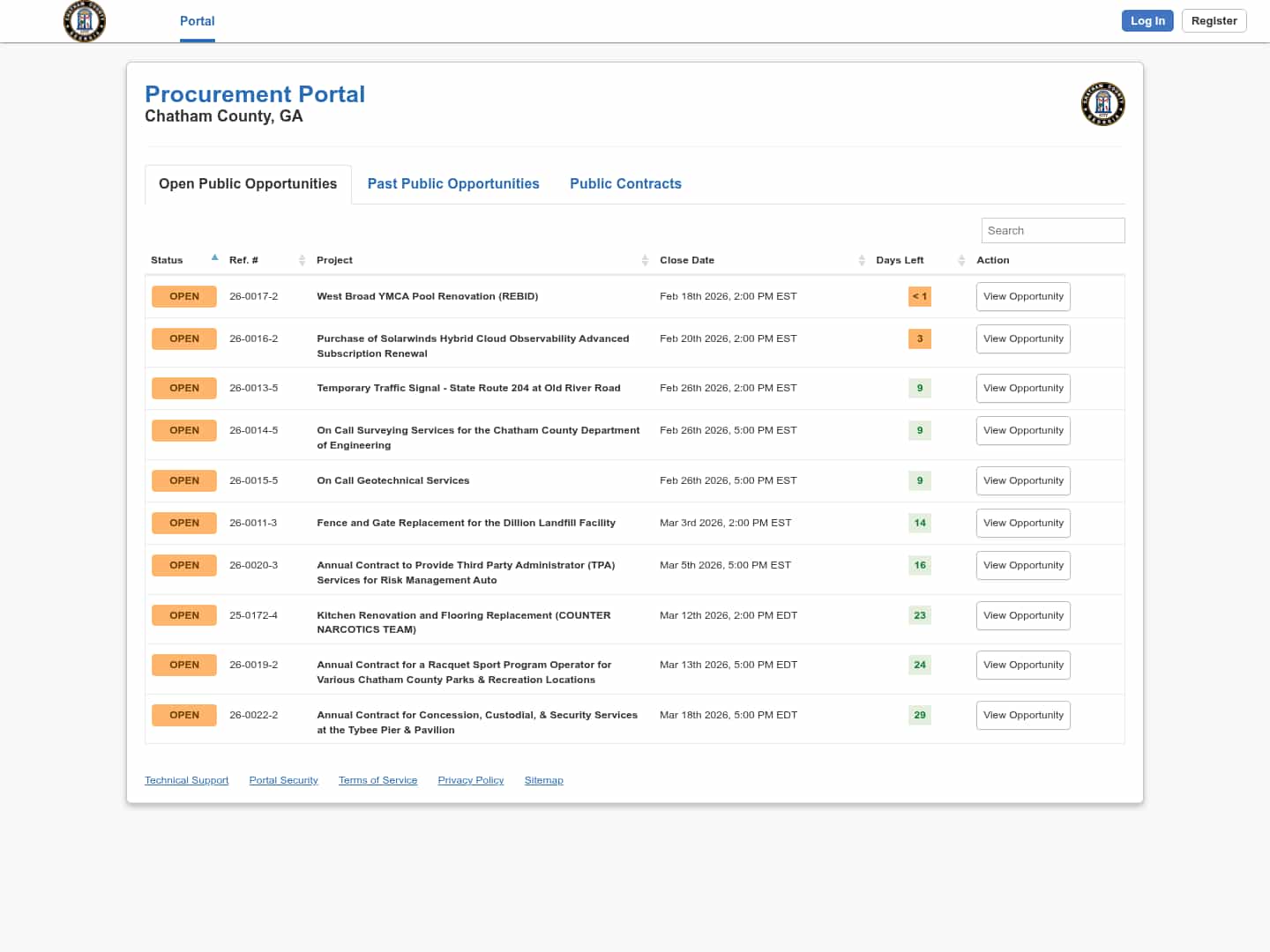The height and width of the screenshot is (952, 1270).
Task: Open the Privacy Policy footer link
Action: pos(470,780)
